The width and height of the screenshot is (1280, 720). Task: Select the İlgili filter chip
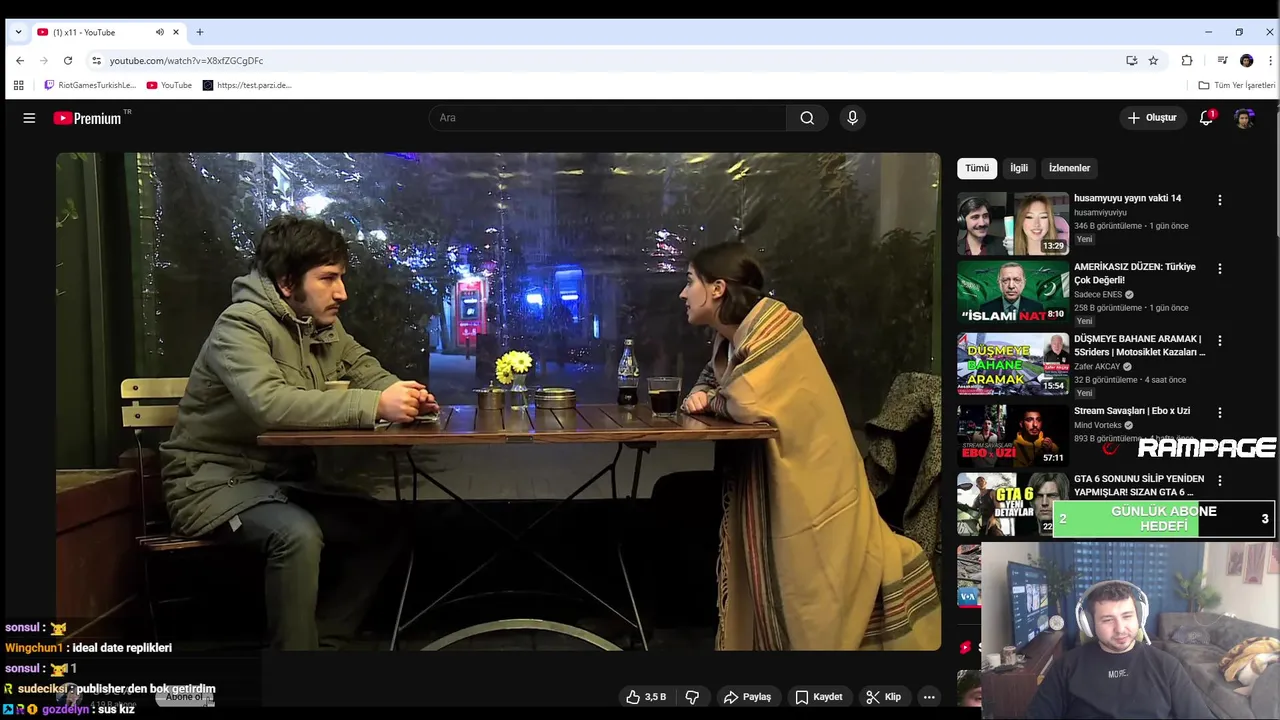click(1019, 168)
